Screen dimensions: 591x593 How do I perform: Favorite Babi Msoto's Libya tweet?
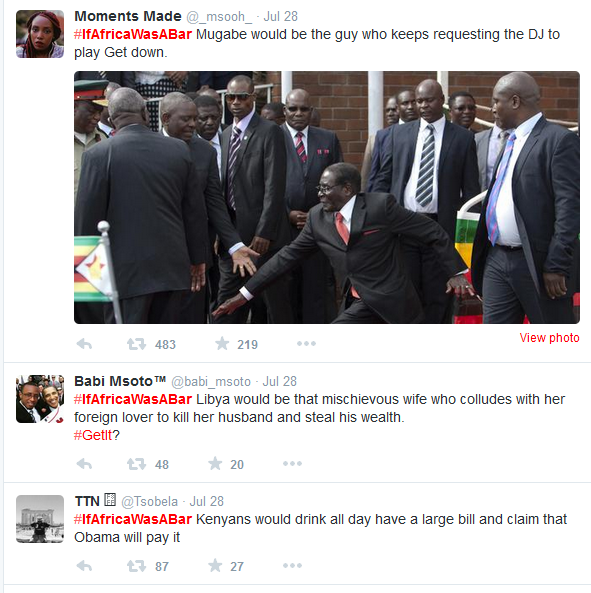coord(215,463)
